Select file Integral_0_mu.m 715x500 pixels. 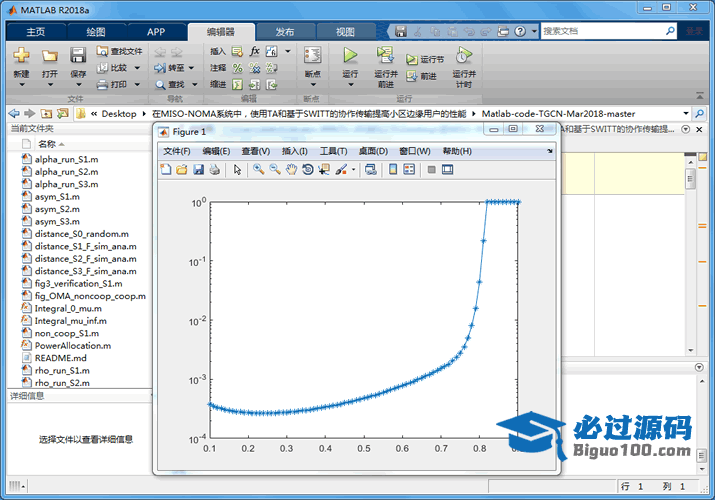tap(68, 309)
